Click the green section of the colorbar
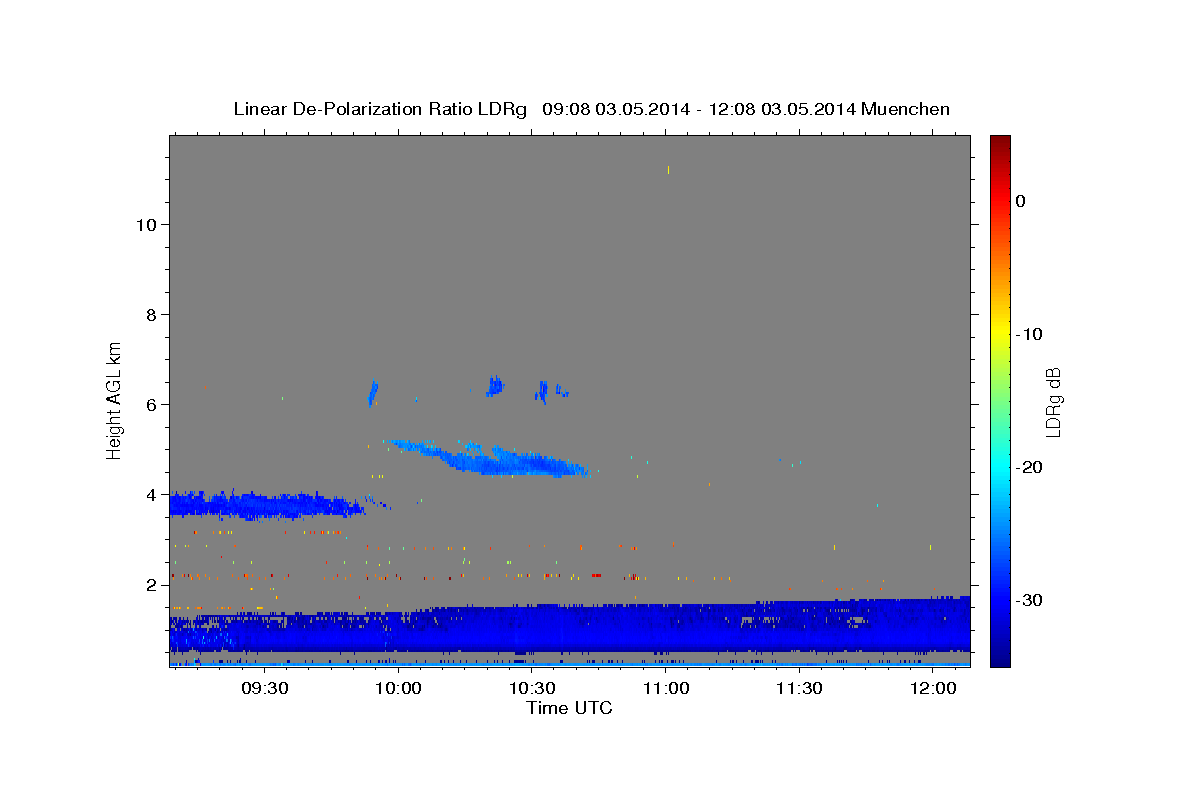The height and width of the screenshot is (800, 1200). 1000,400
